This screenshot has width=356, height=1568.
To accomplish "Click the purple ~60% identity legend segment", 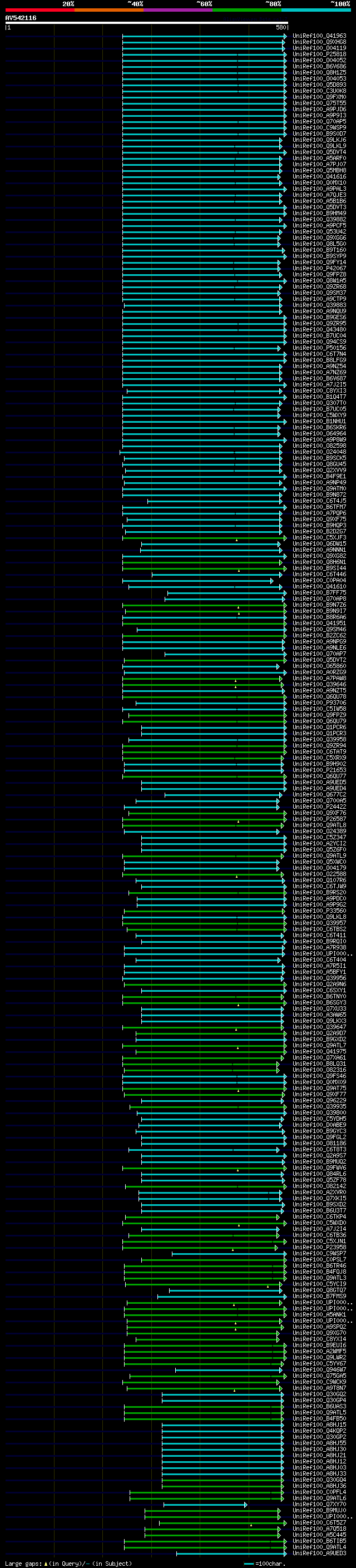I will [179, 10].
